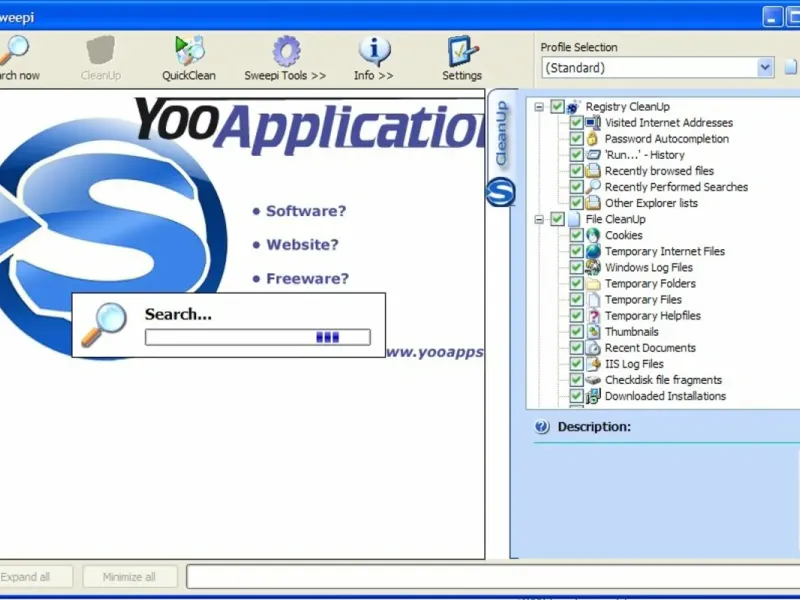Image resolution: width=800 pixels, height=600 pixels.
Task: Follow the Website? link in the banner
Action: coord(302,244)
